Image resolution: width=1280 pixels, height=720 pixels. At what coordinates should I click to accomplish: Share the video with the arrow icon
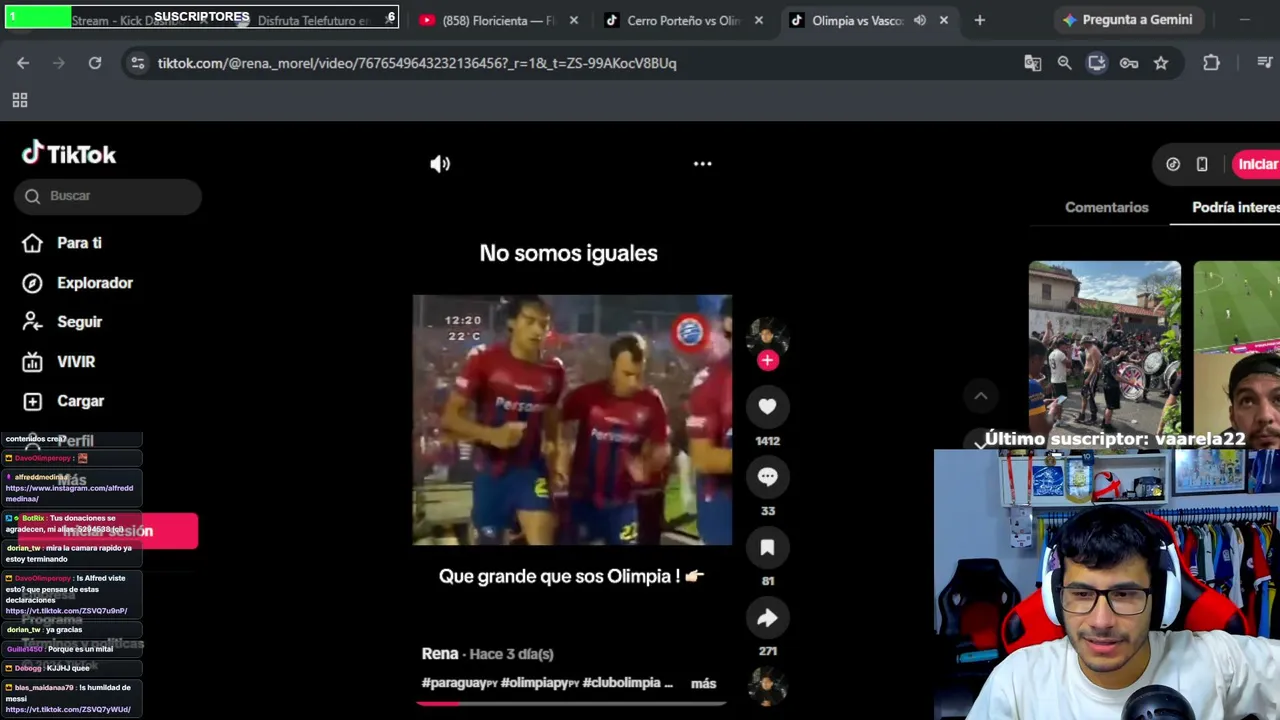767,618
